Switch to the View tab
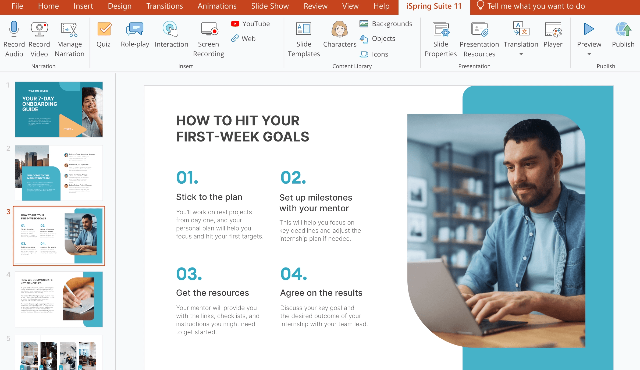This screenshot has width=640, height=370. (x=350, y=6)
